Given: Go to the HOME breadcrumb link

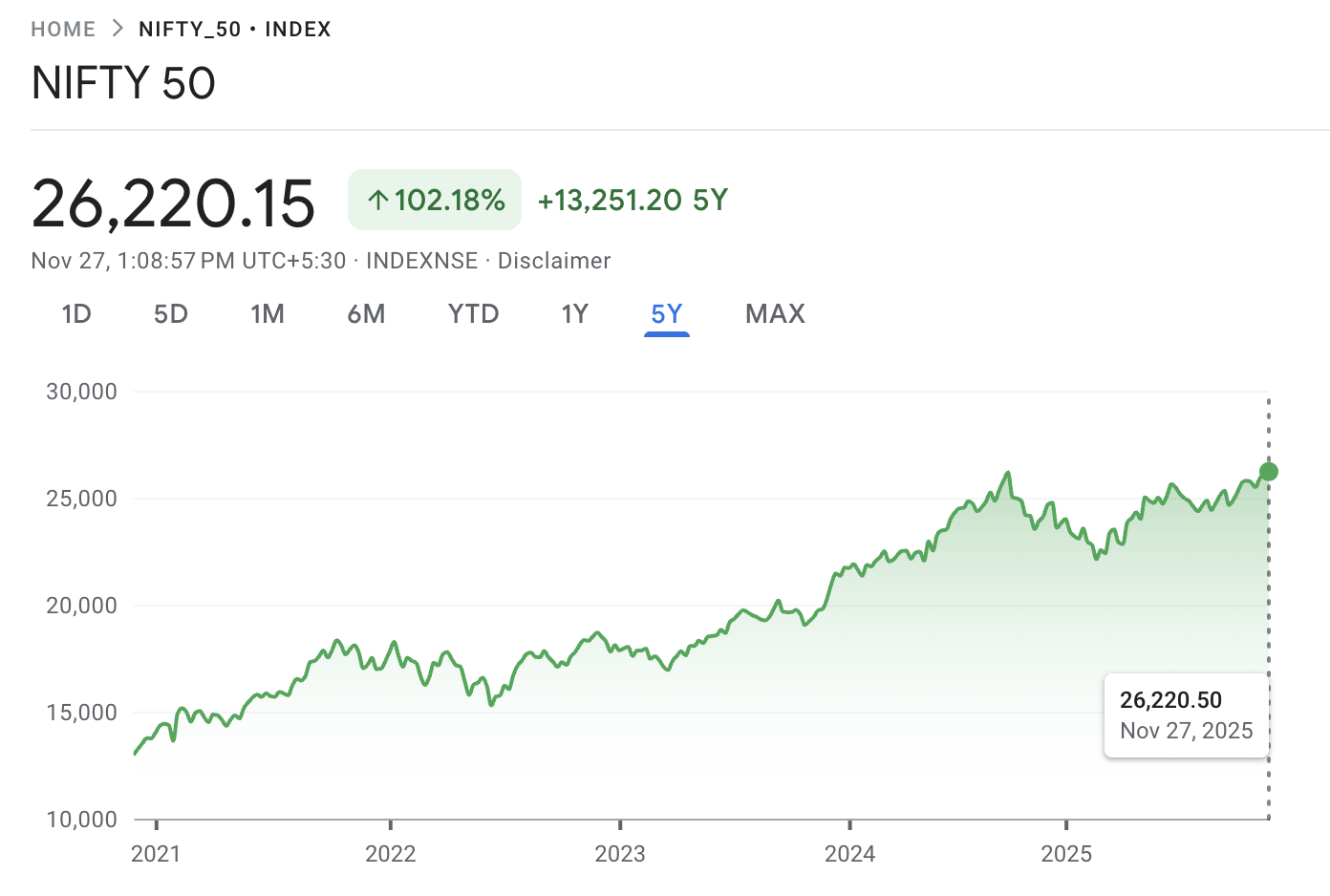Looking at the screenshot, I should click(x=63, y=29).
